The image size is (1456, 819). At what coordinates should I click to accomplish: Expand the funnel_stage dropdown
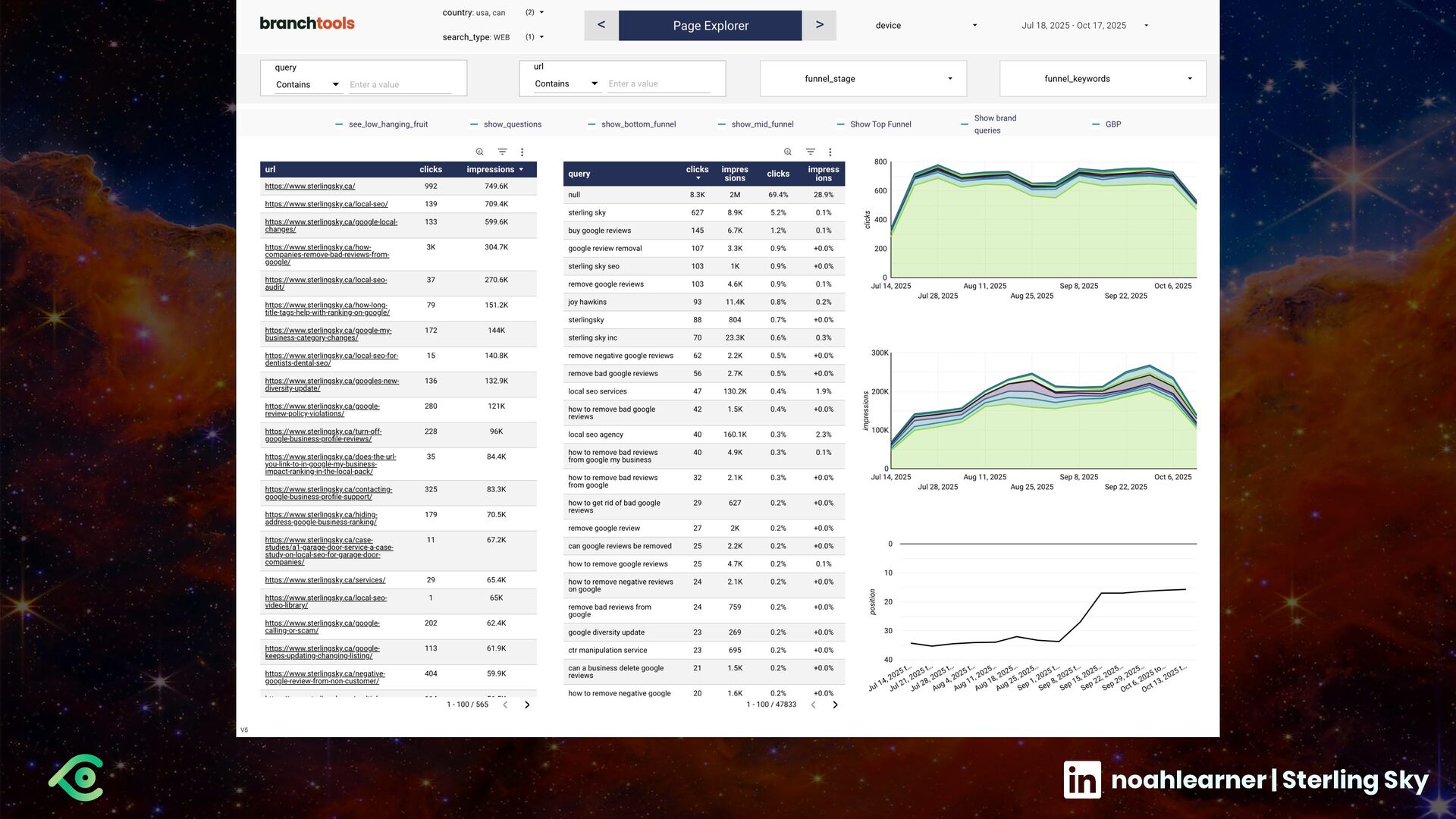click(x=863, y=79)
